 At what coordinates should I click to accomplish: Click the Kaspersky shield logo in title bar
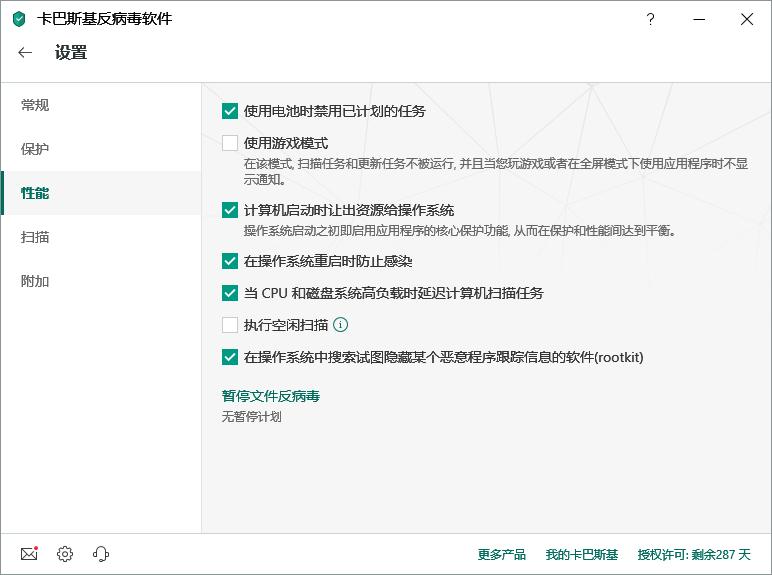[x=19, y=20]
